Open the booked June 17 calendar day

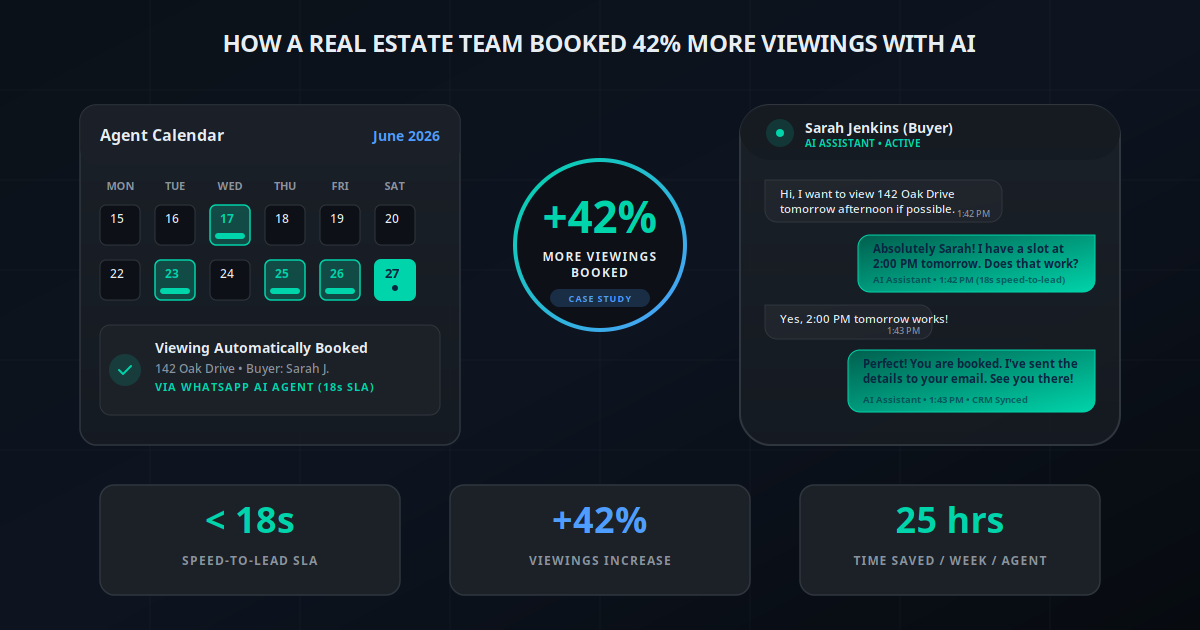click(230, 225)
